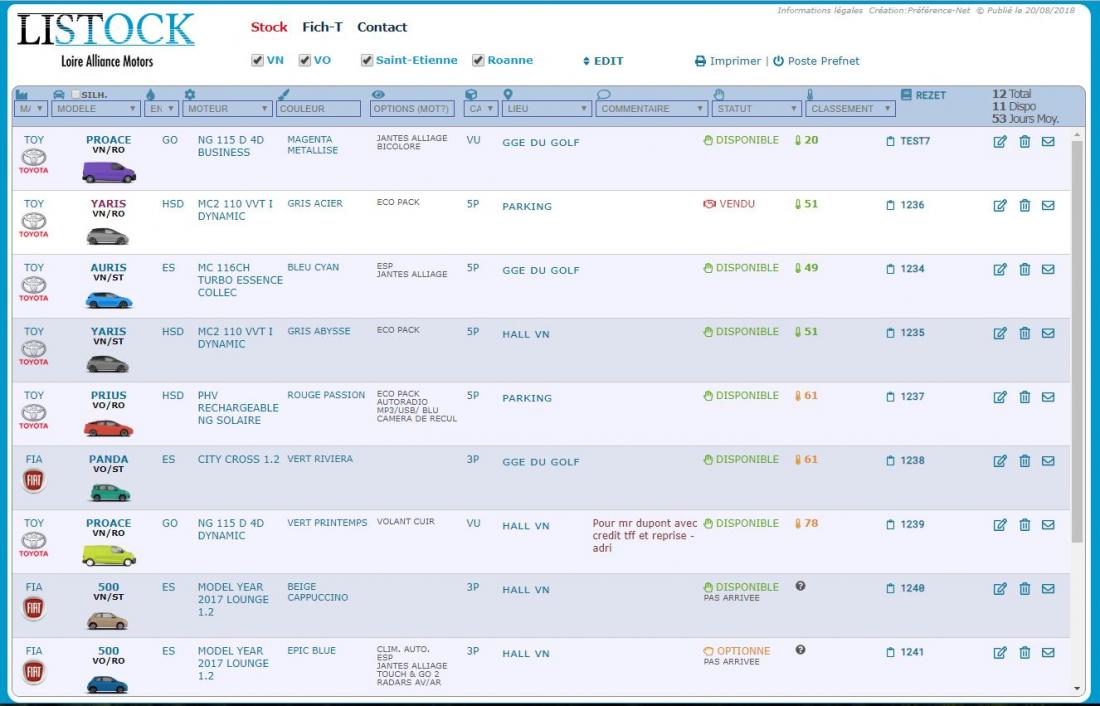Delete the TEST7 Proace row
The height and width of the screenshot is (706, 1100).
(1024, 142)
